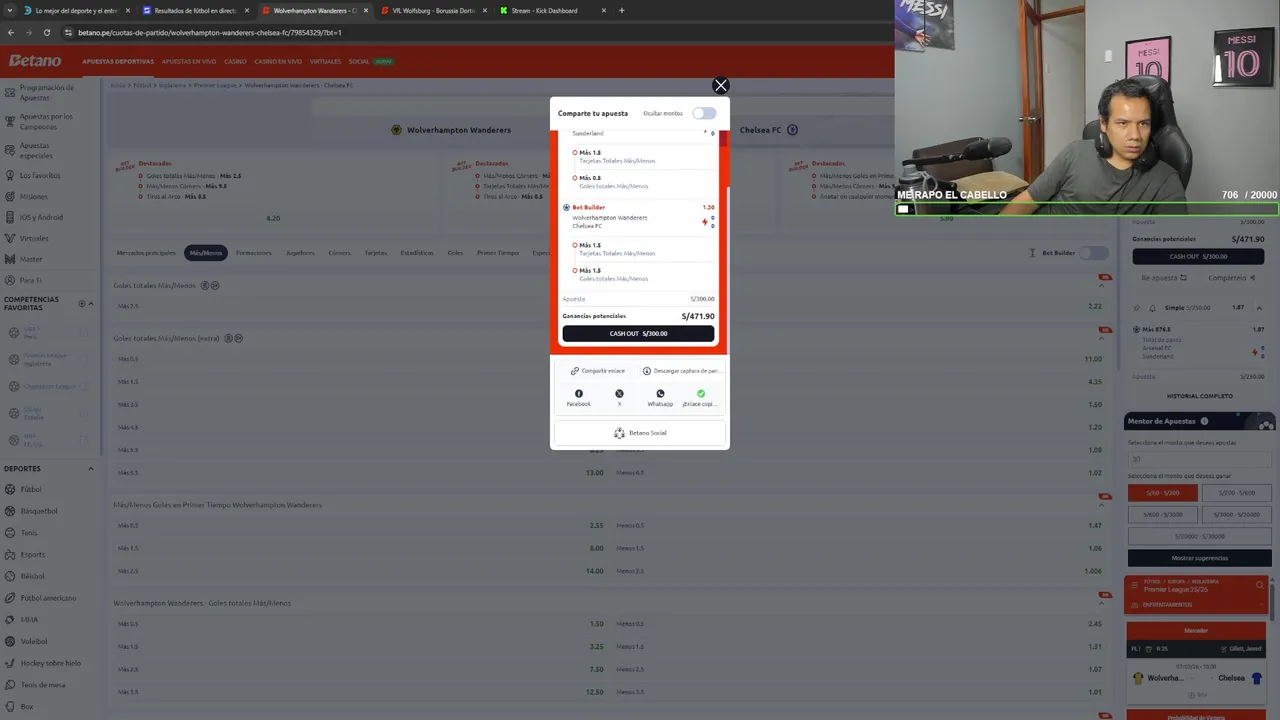
Task: Open Apuestas especiales in the sidebar
Action: 36,150
